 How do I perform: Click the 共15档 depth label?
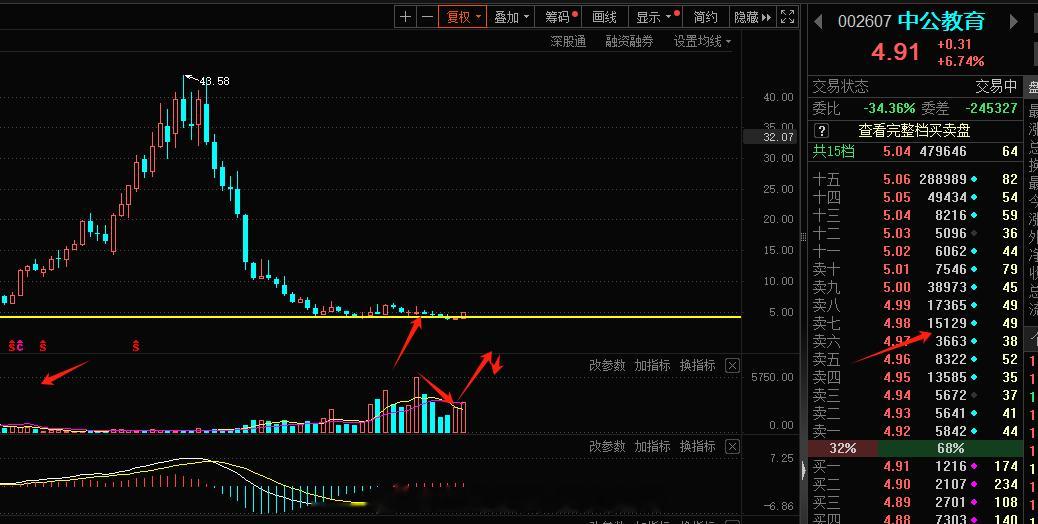point(833,152)
